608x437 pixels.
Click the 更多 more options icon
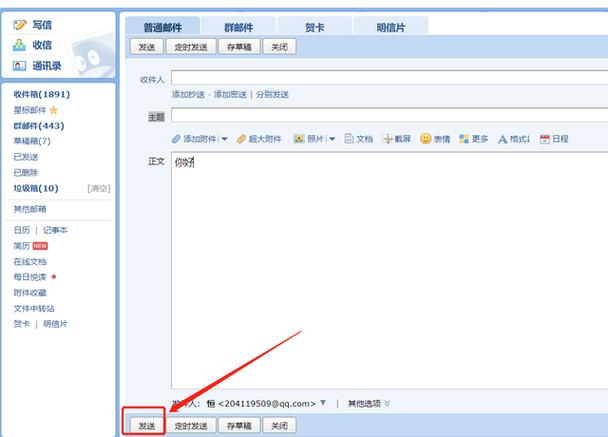tap(464, 139)
